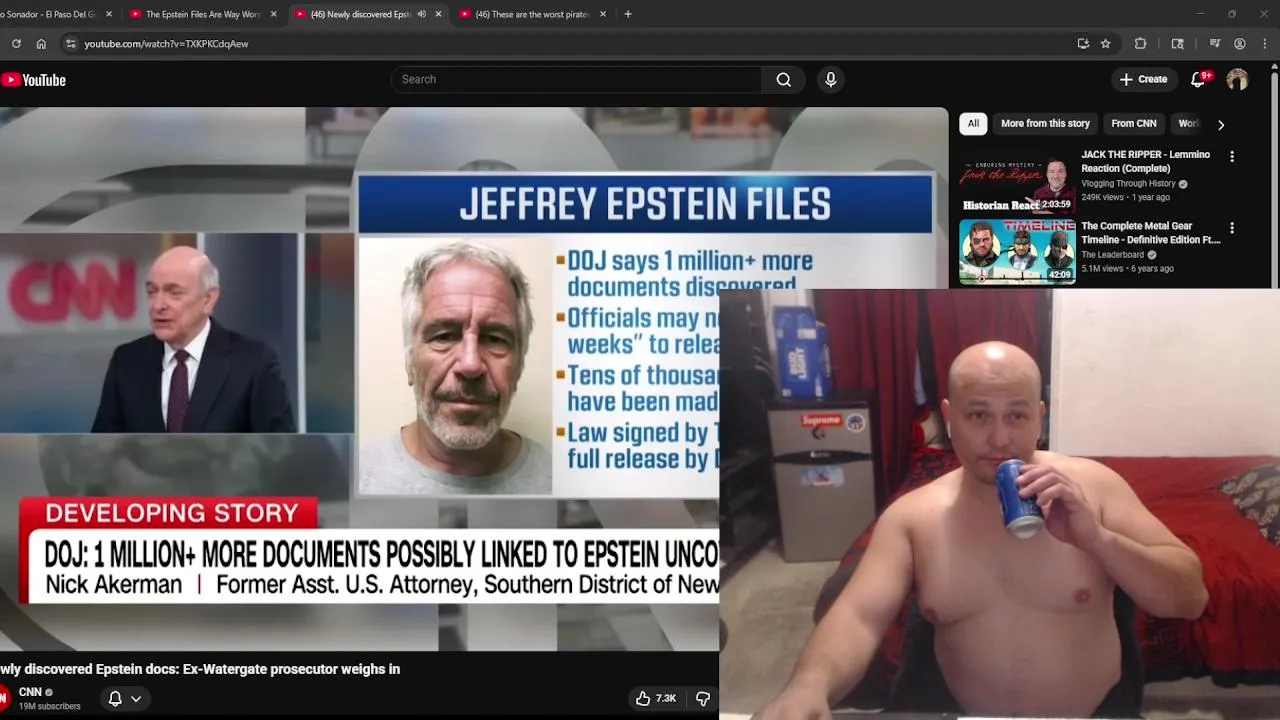Screen dimensions: 1280x720
Task: Open Chrome three-dot menu
Action: (x=1265, y=44)
